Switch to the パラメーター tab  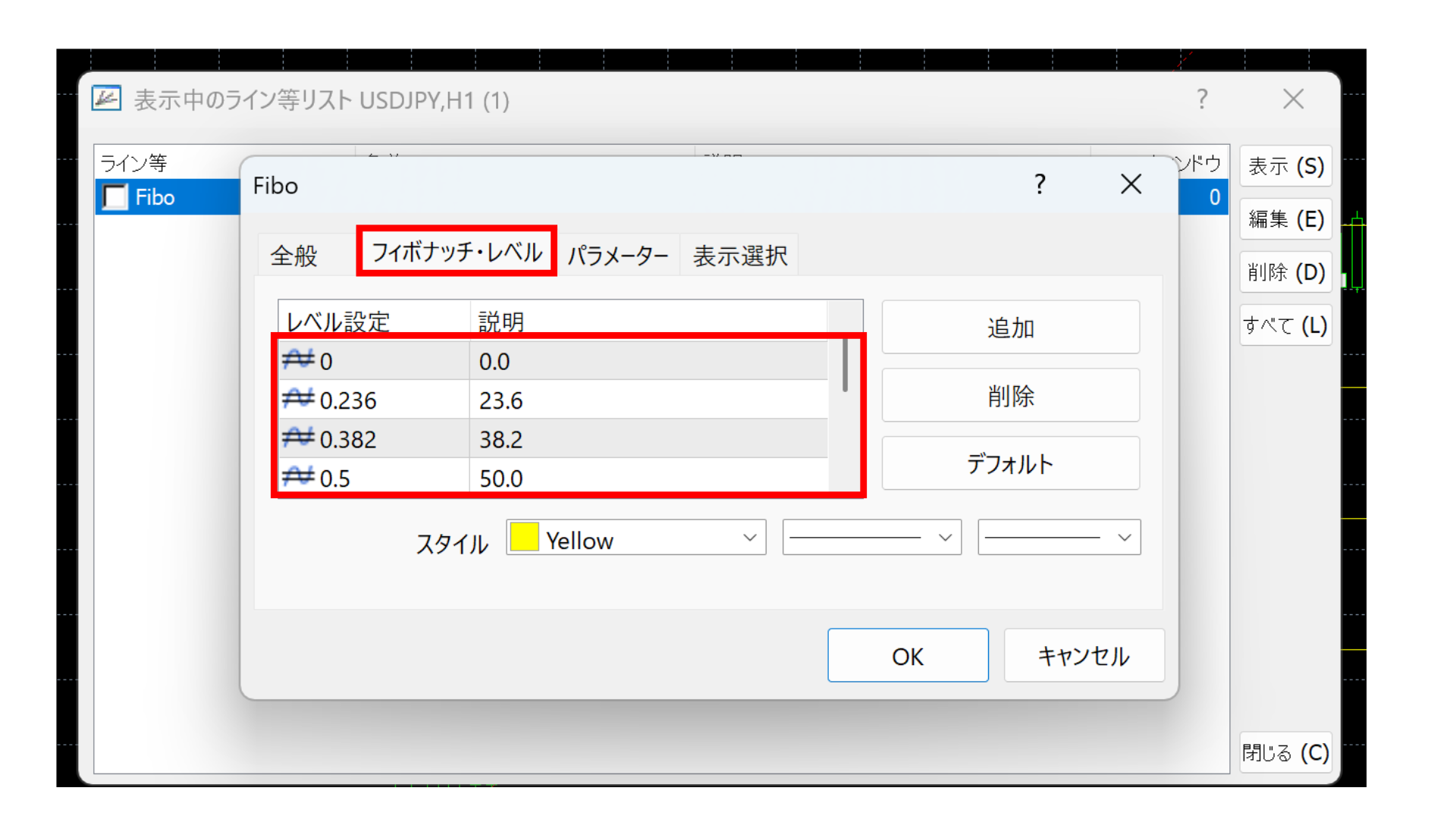click(x=619, y=255)
